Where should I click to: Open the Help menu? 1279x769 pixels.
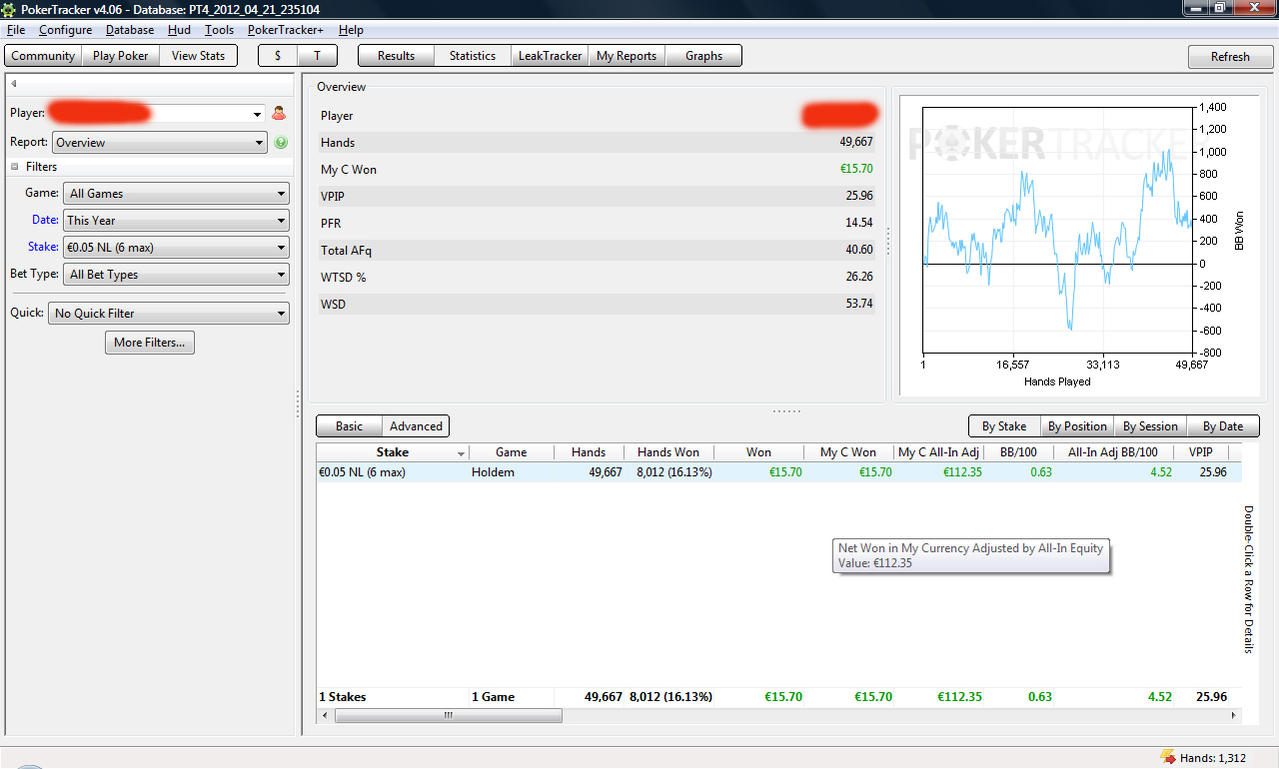[x=351, y=30]
